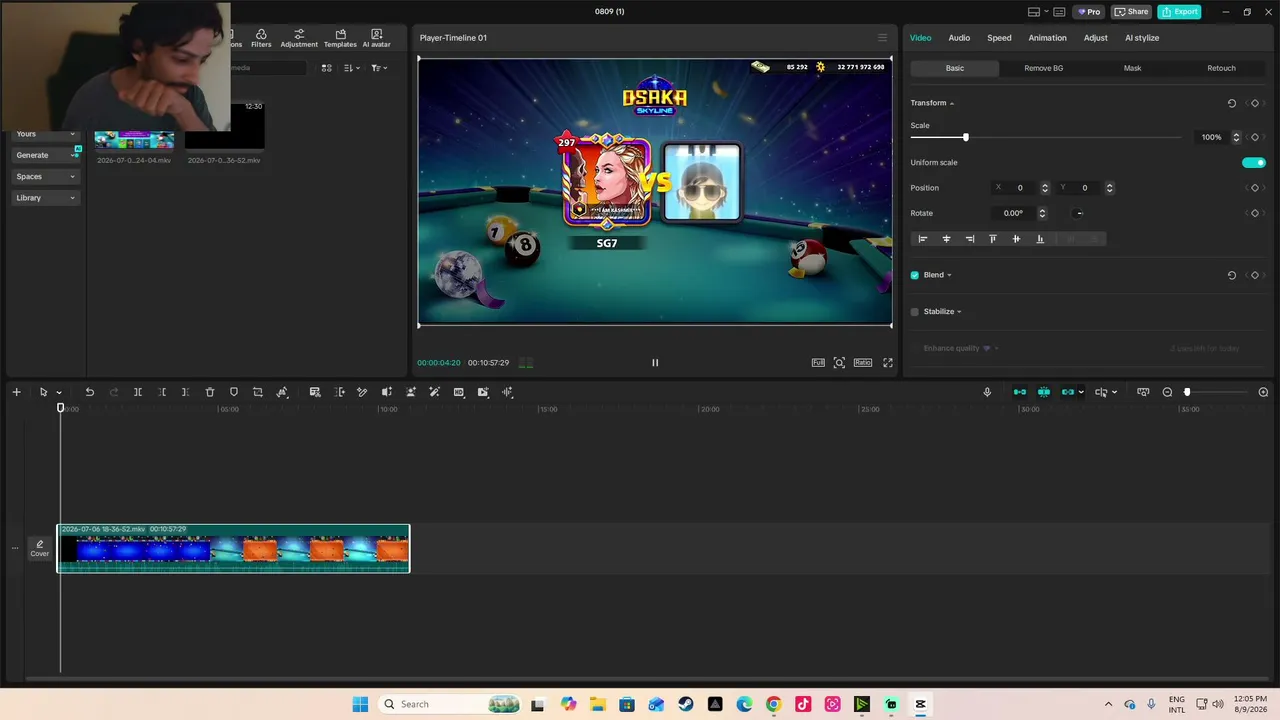Open the AI stylize tab

tap(1142, 38)
